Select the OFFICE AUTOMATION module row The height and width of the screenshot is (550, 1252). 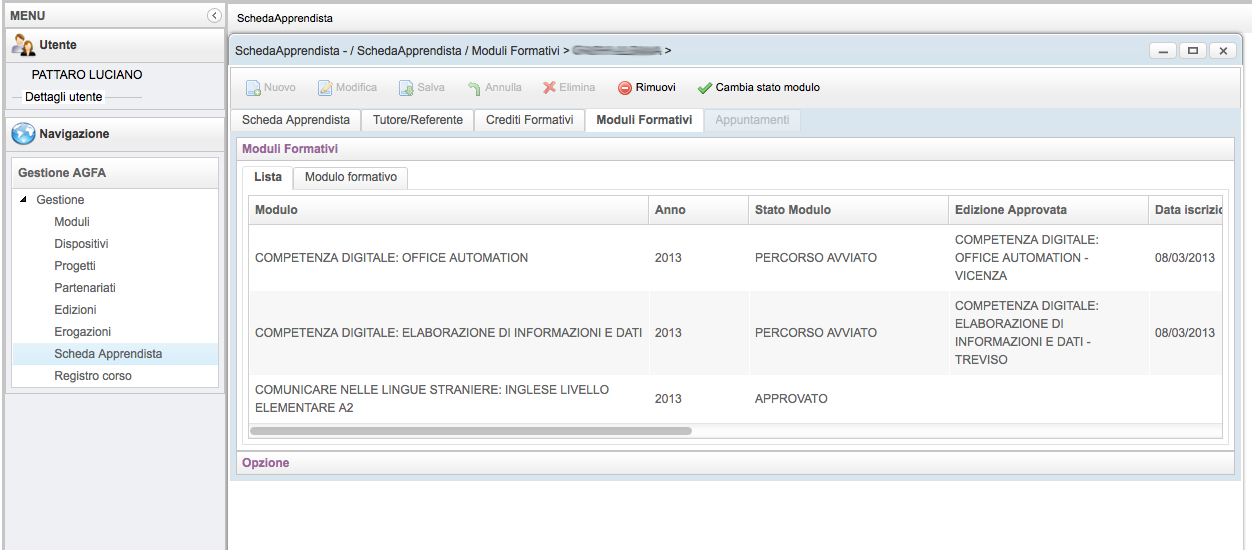(391, 258)
